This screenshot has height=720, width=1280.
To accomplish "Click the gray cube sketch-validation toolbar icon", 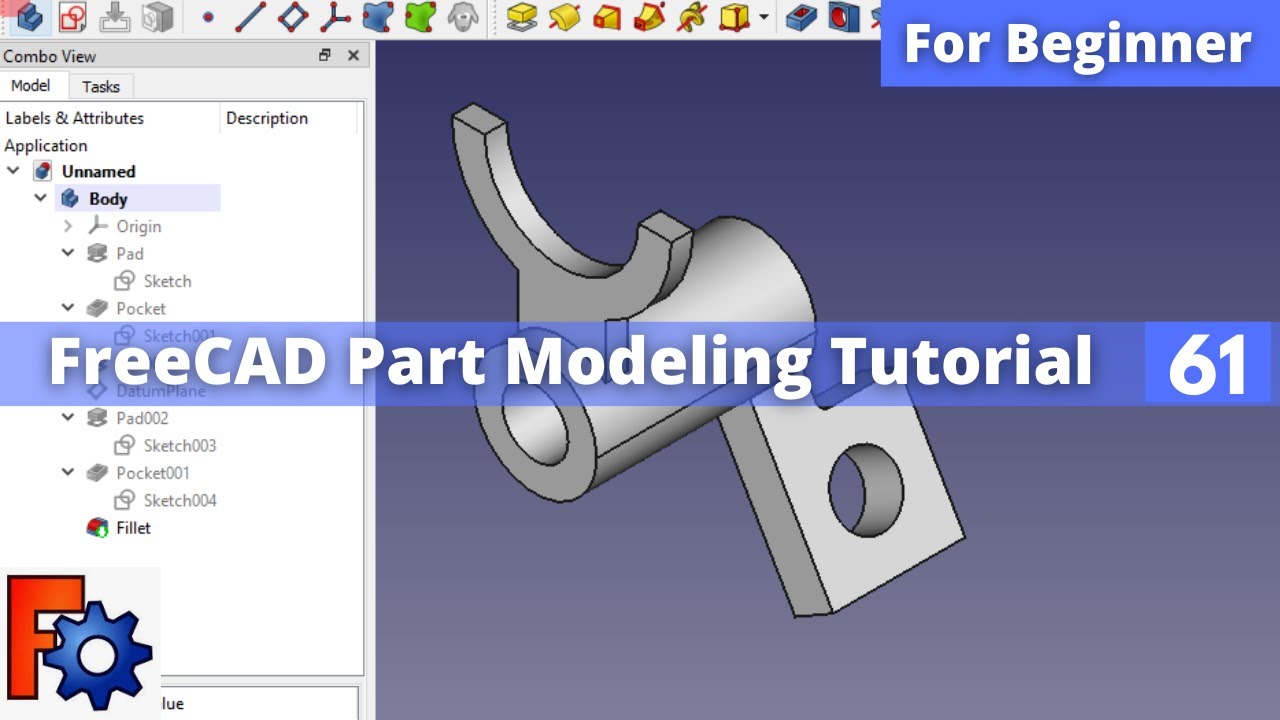I will (157, 17).
